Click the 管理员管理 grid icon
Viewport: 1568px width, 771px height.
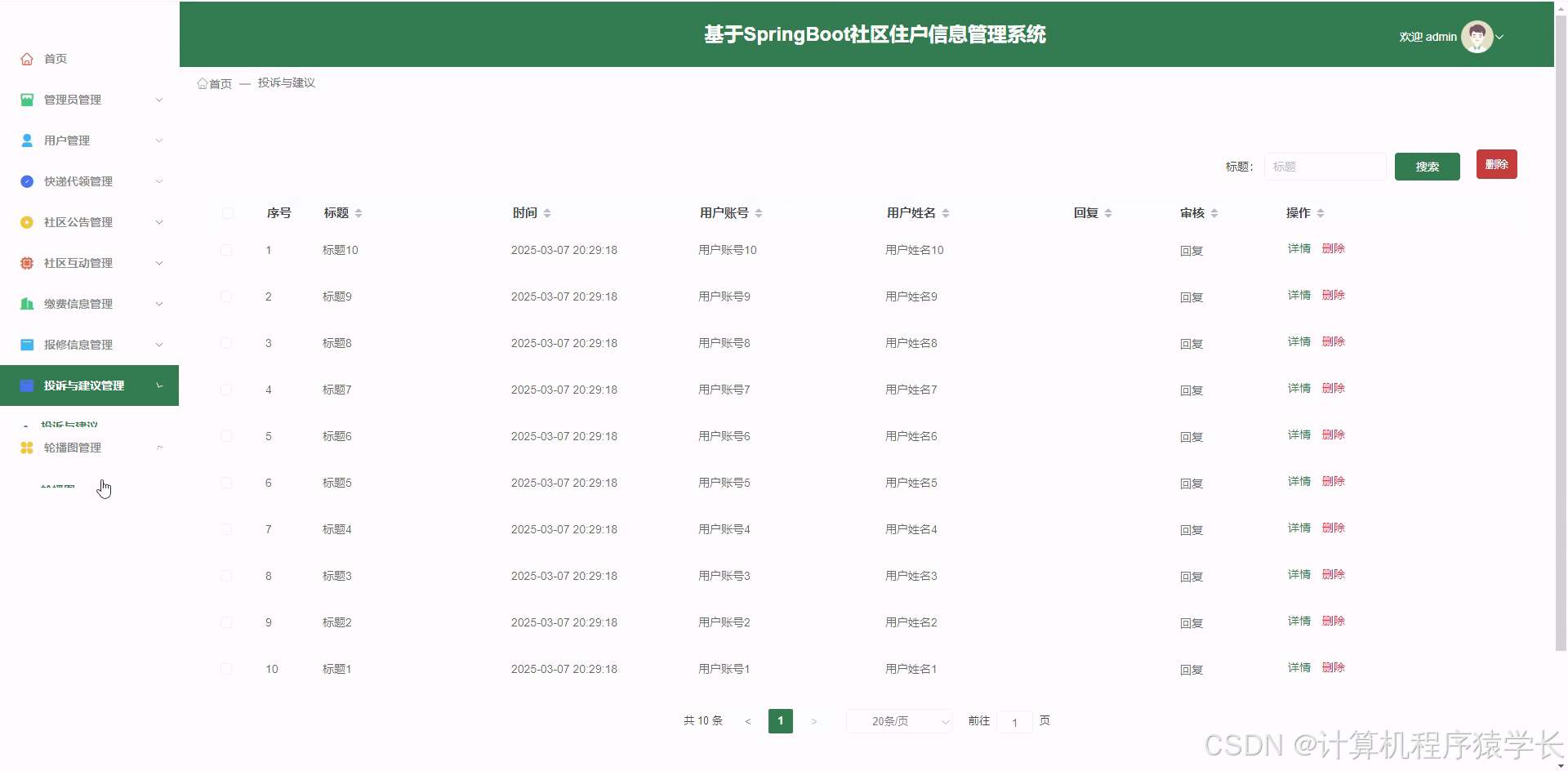27,99
